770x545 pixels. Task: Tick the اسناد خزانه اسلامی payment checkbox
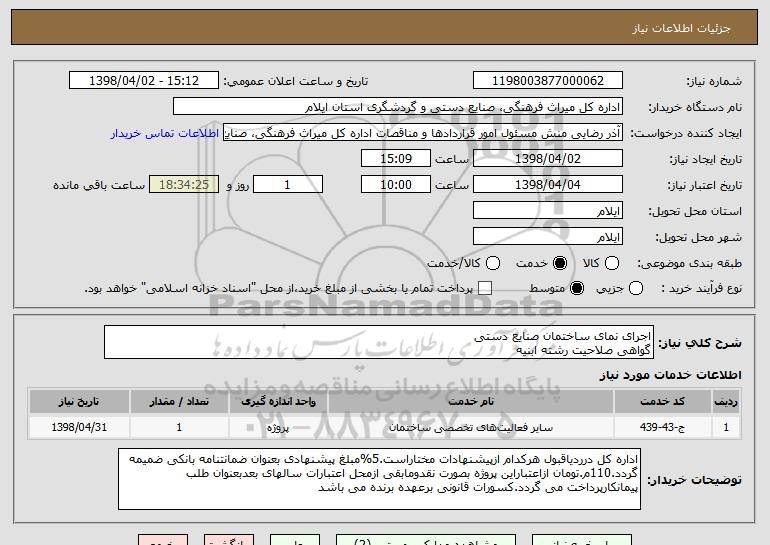point(485,288)
